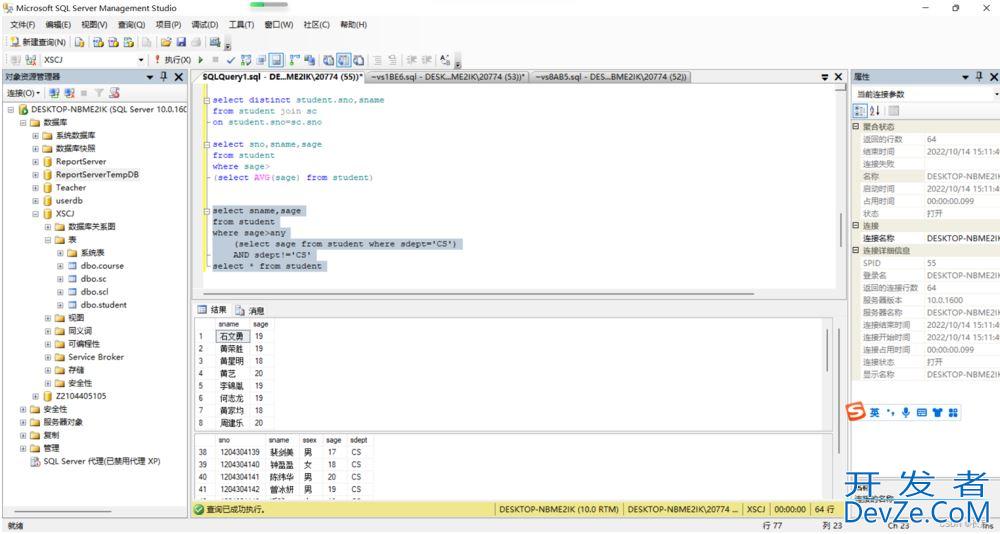Image resolution: width=1000 pixels, height=534 pixels.
Task: Parse the query with the blue checkmark icon
Action: 230,60
